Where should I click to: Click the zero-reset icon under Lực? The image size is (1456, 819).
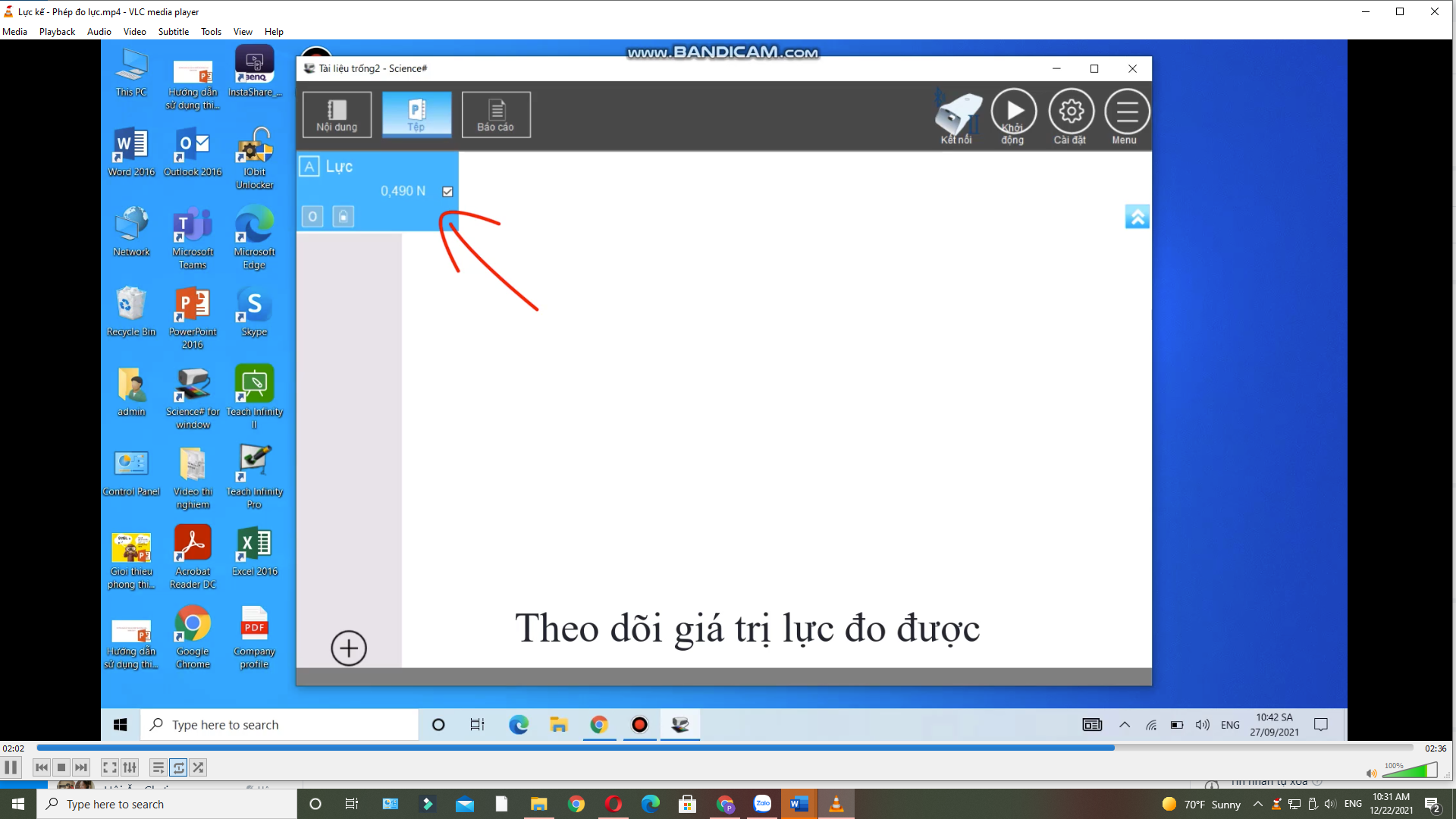[312, 217]
